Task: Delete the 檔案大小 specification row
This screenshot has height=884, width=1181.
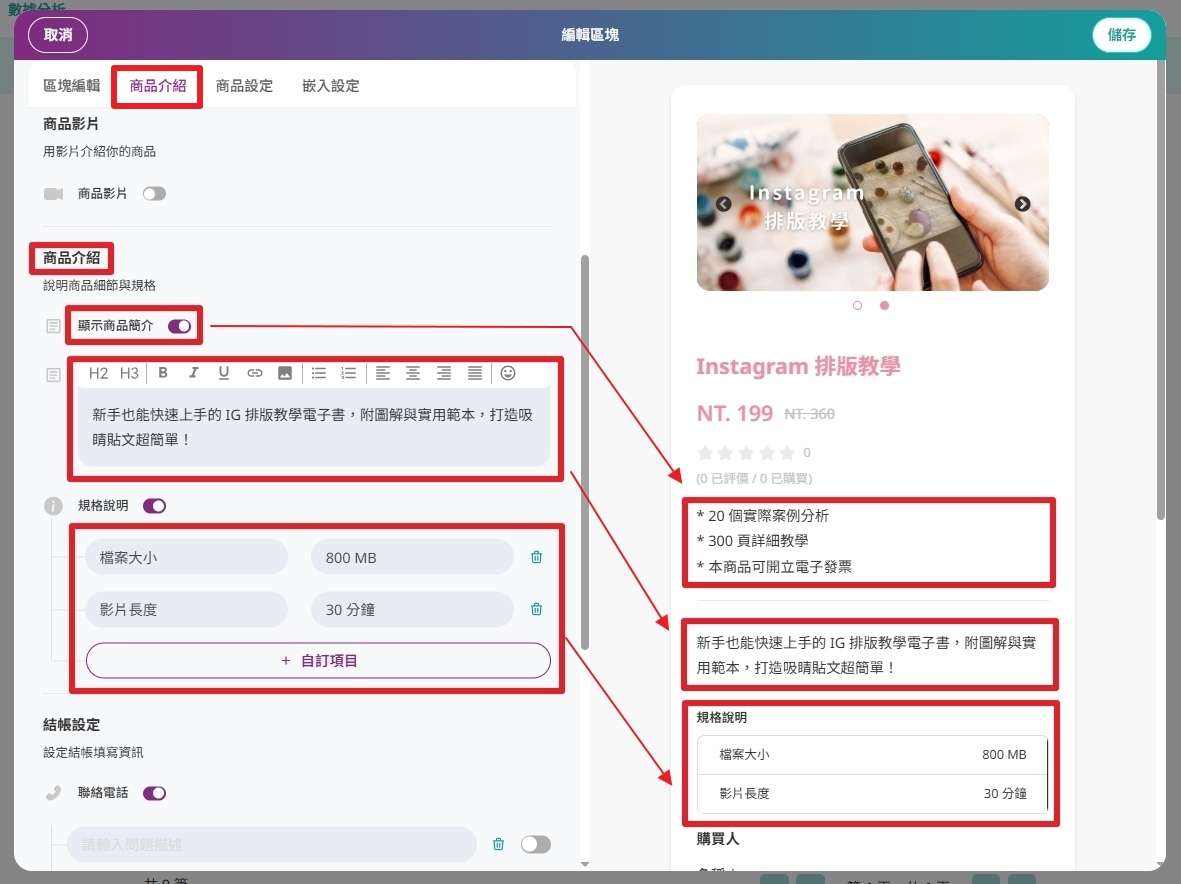Action: click(536, 557)
